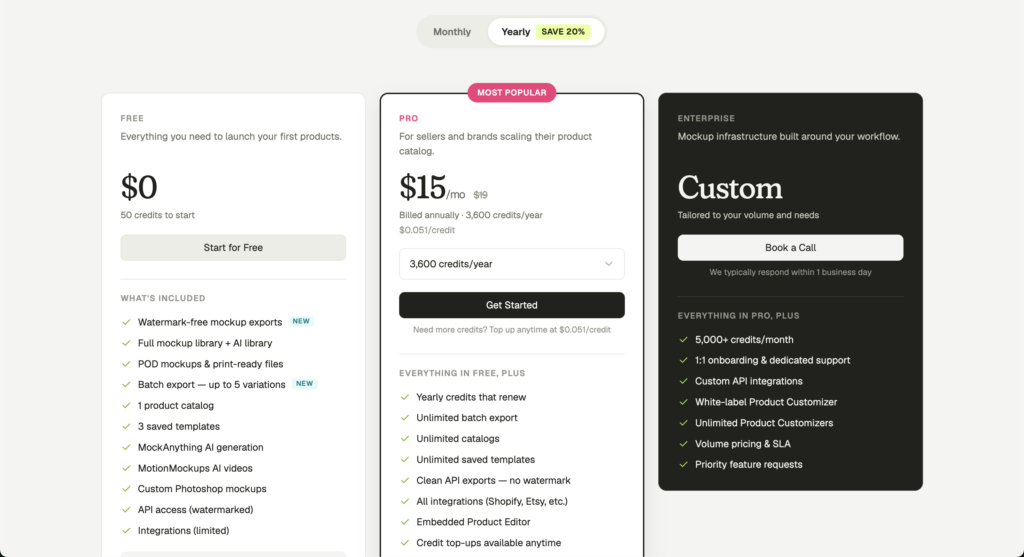This screenshot has width=1024, height=557.
Task: Open the 3,600 credits/year dropdown
Action: pyautogui.click(x=511, y=264)
